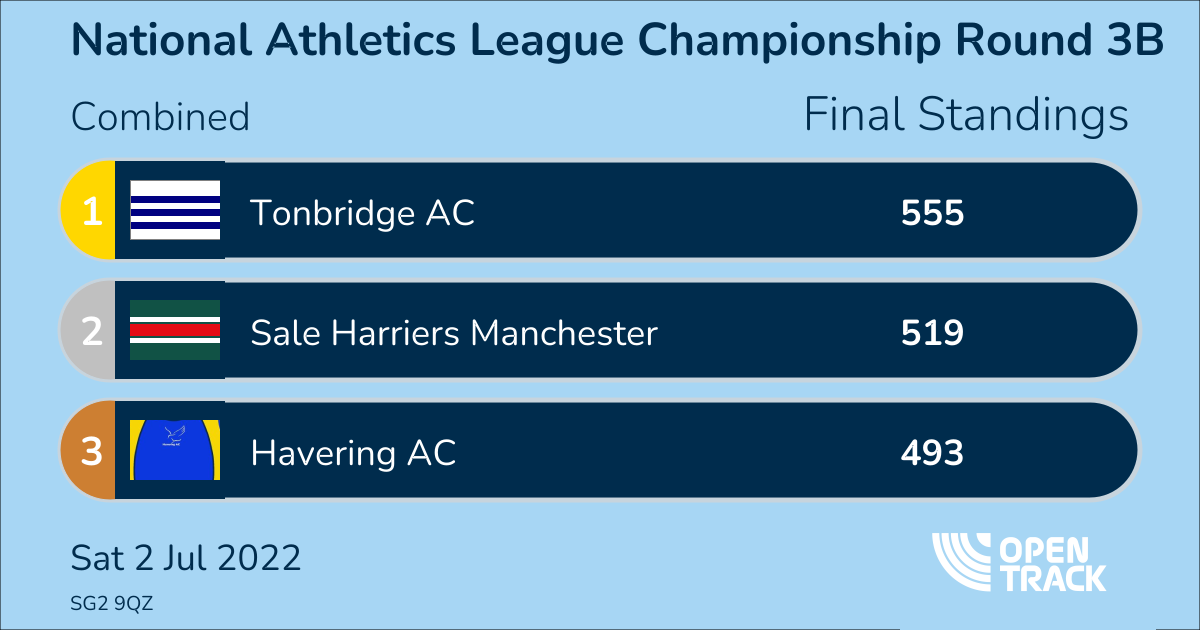
Task: Select the Tonbridge AC team name
Action: point(362,212)
